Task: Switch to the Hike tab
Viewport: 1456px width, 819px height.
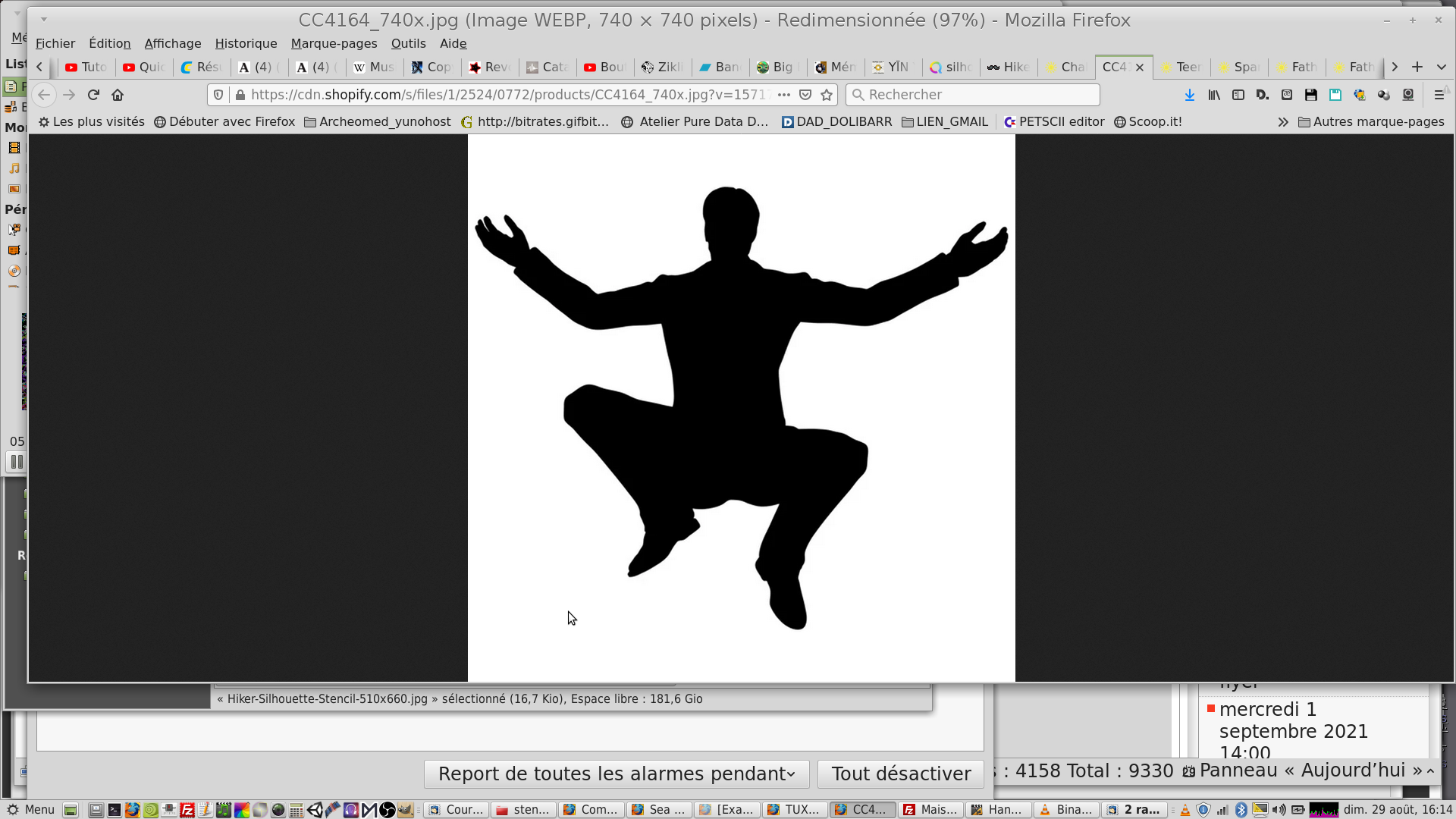Action: click(1009, 67)
